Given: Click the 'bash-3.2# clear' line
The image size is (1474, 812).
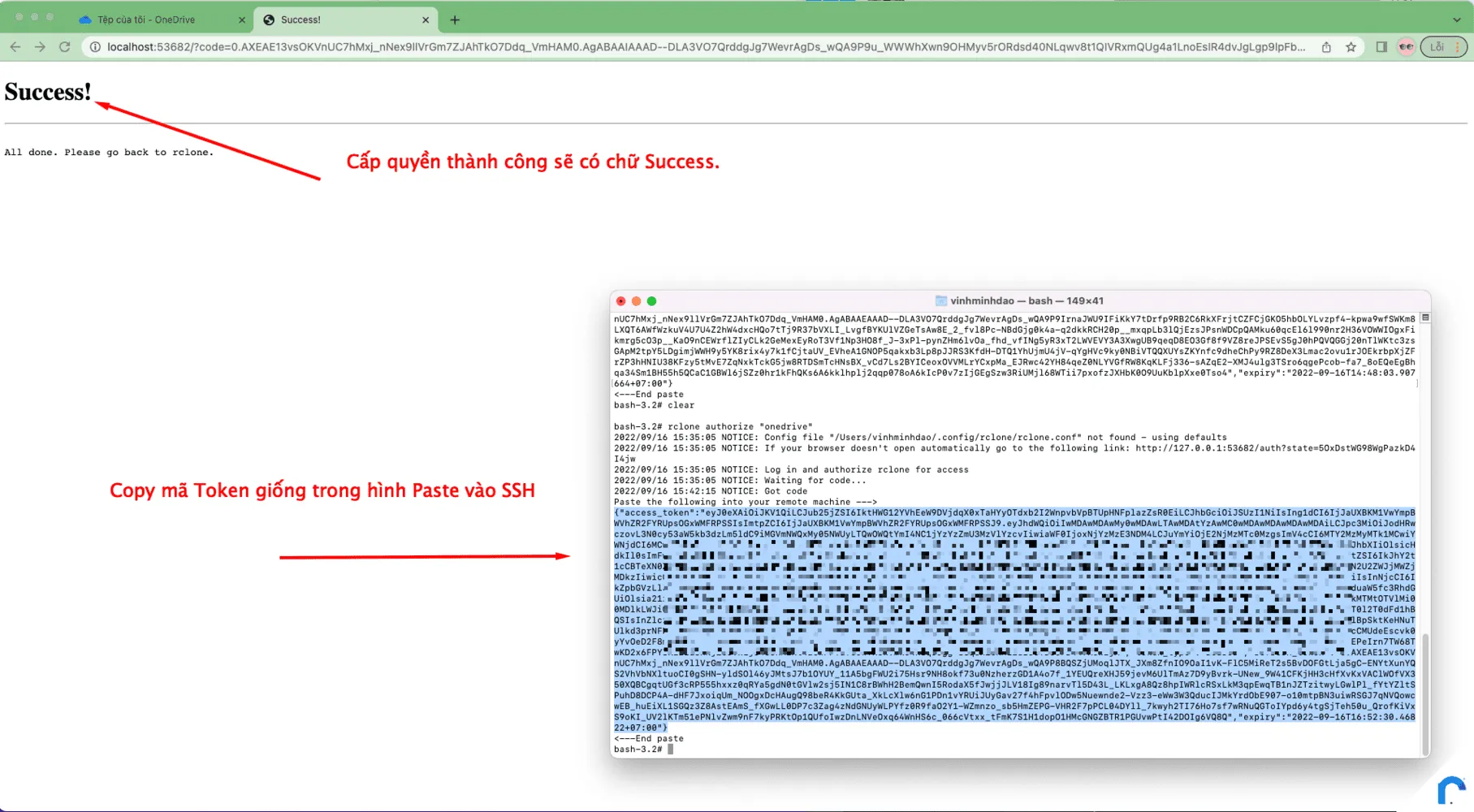Looking at the screenshot, I should 654,405.
